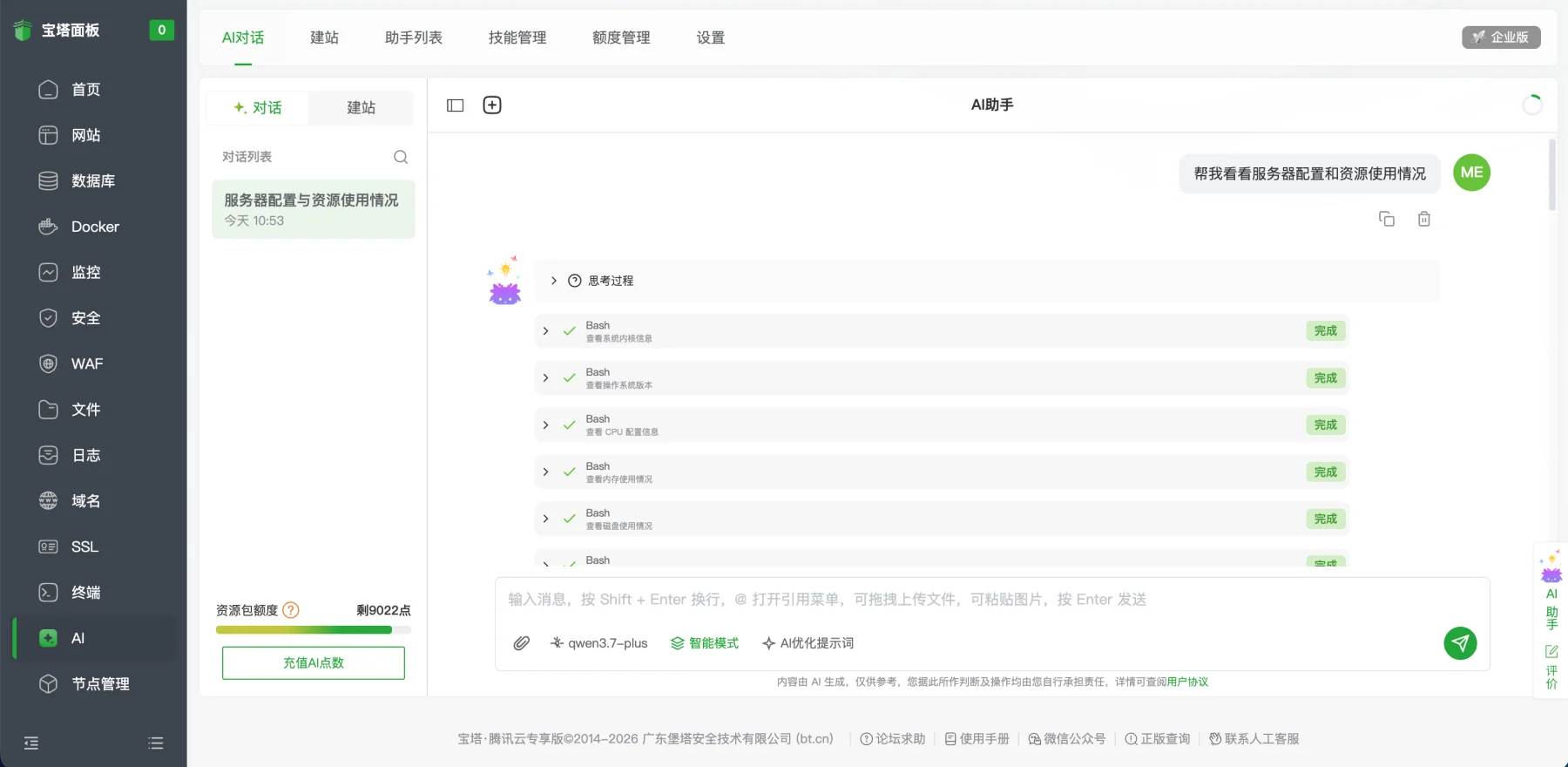
Task: Open the sidebar menu list icon
Action: click(x=156, y=743)
